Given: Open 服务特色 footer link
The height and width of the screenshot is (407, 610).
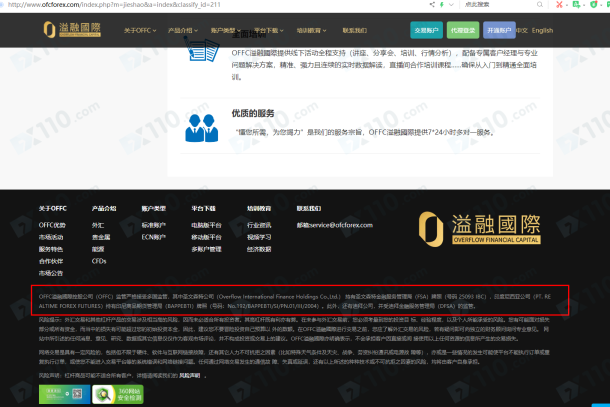Looking at the screenshot, I should [51, 249].
